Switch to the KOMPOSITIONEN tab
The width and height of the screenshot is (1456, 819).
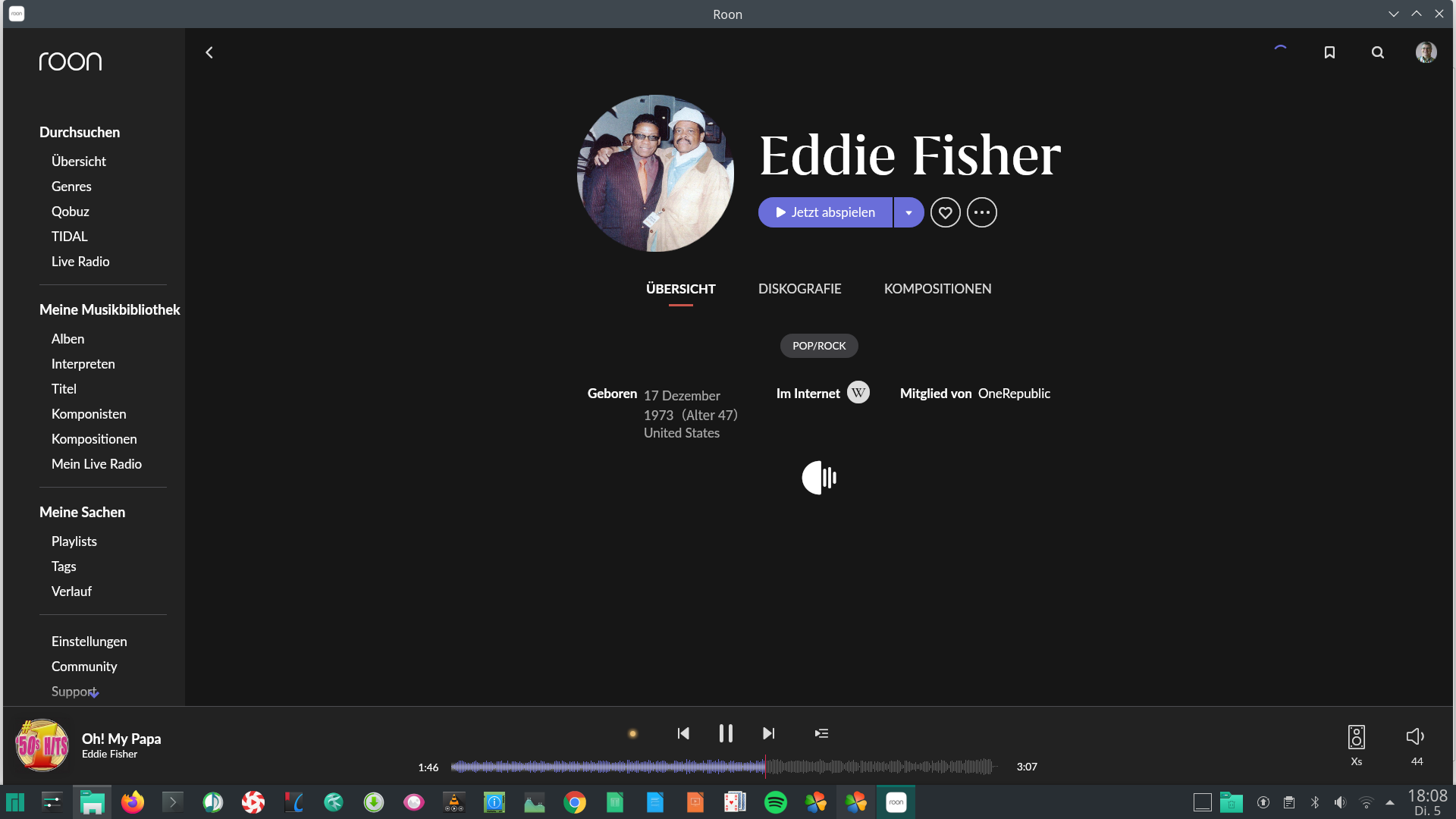click(937, 289)
